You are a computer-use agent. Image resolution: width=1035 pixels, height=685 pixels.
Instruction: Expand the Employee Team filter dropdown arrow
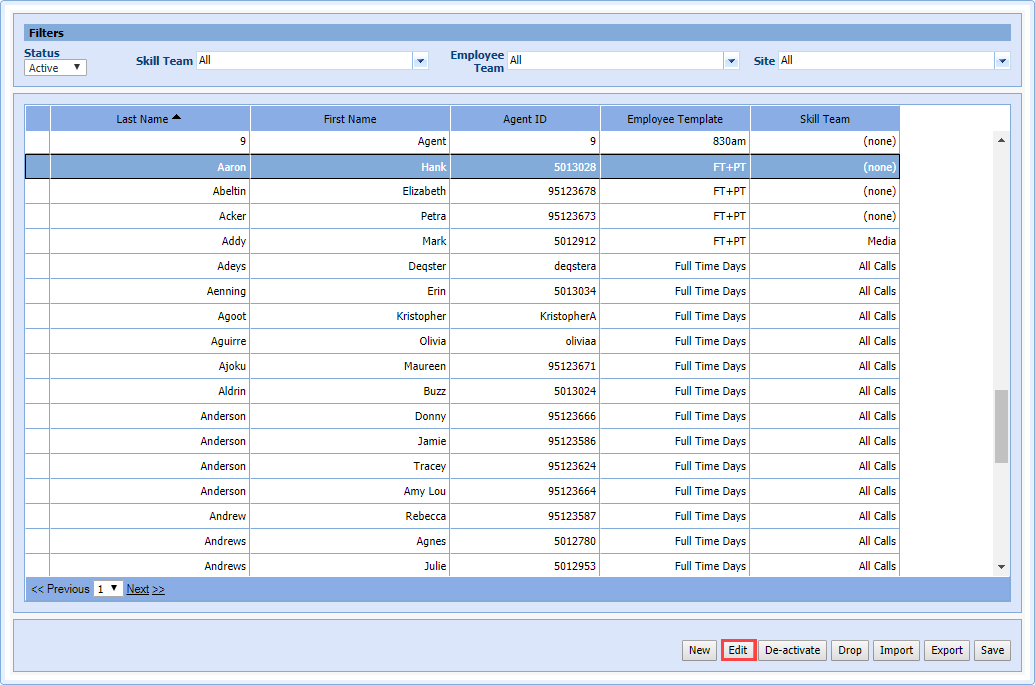pos(731,61)
